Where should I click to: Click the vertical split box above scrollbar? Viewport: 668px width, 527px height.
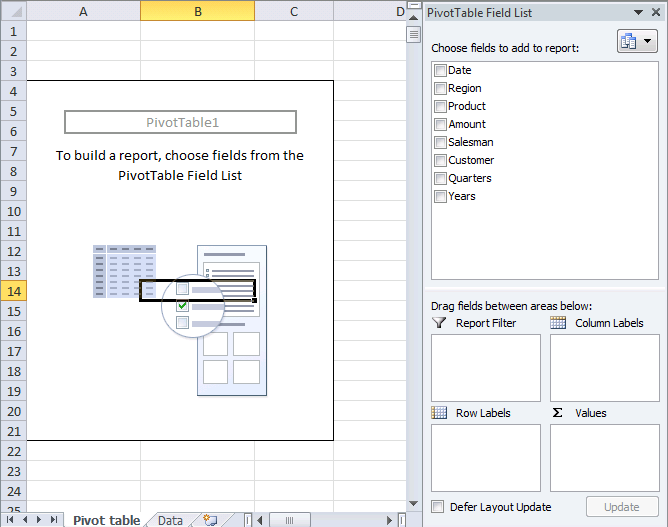(x=413, y=5)
